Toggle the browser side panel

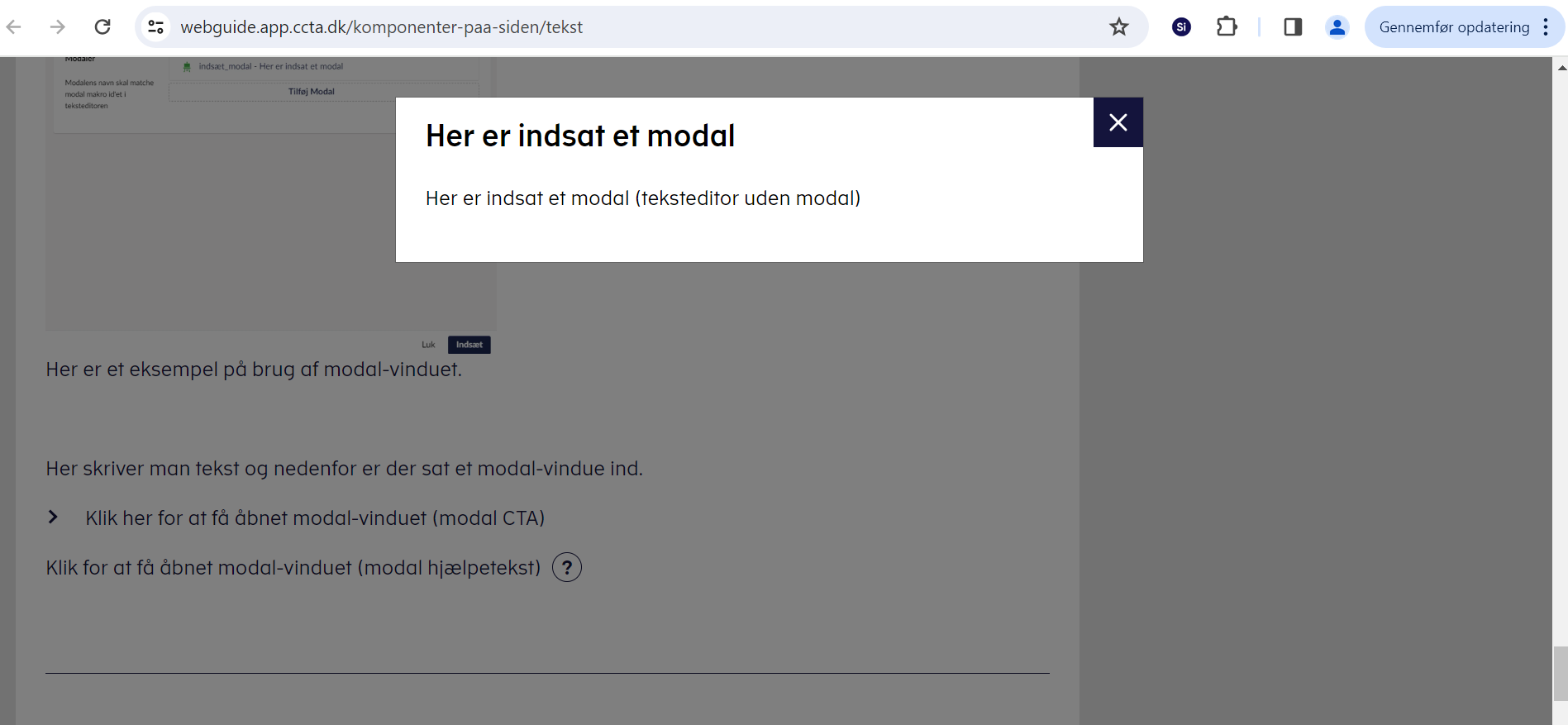tap(1293, 27)
